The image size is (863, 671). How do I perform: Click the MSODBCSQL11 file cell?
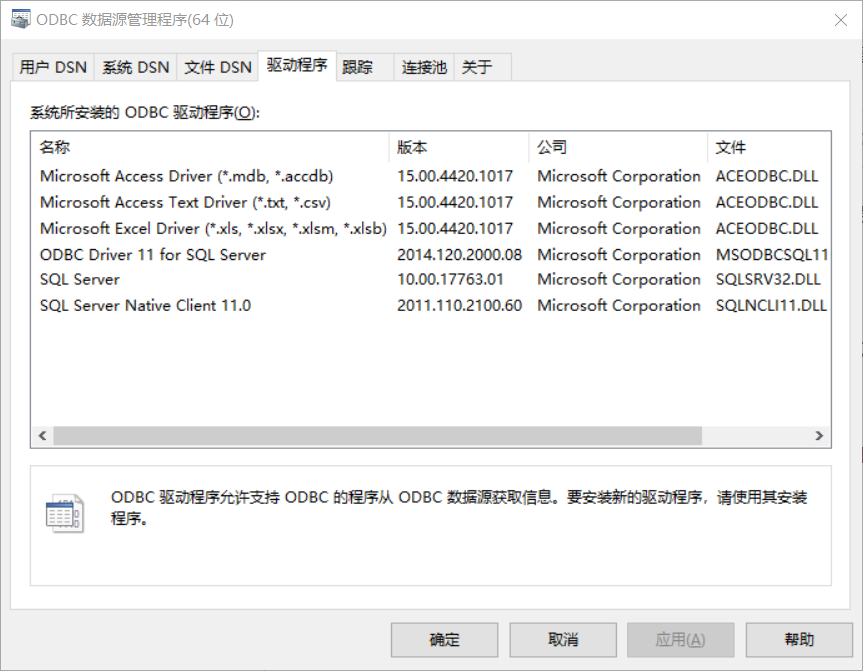point(772,255)
